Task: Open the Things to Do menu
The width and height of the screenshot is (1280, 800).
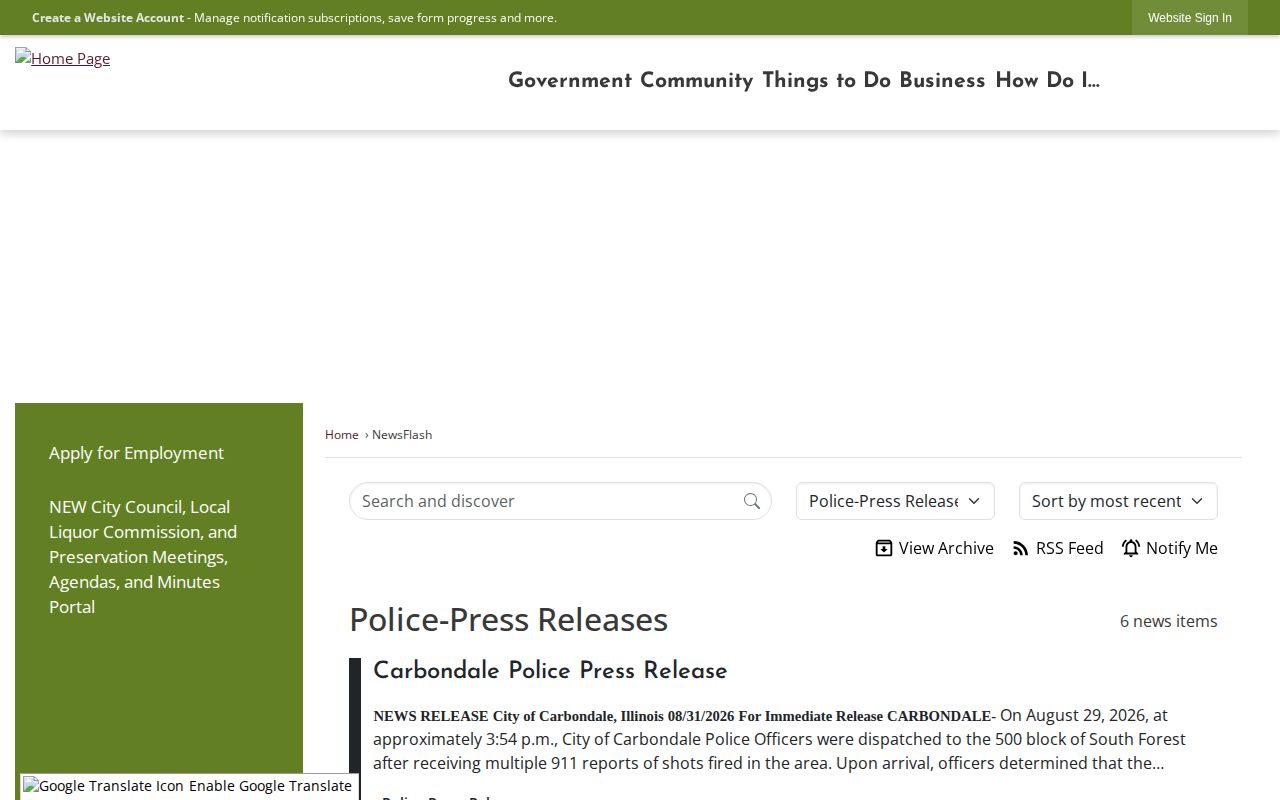Action: pyautogui.click(x=826, y=81)
